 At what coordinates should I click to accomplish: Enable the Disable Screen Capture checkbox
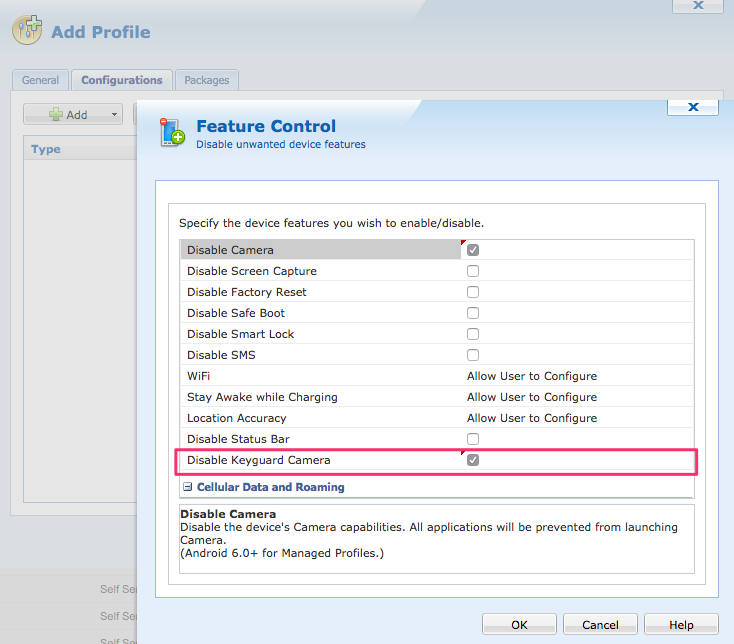coord(473,271)
